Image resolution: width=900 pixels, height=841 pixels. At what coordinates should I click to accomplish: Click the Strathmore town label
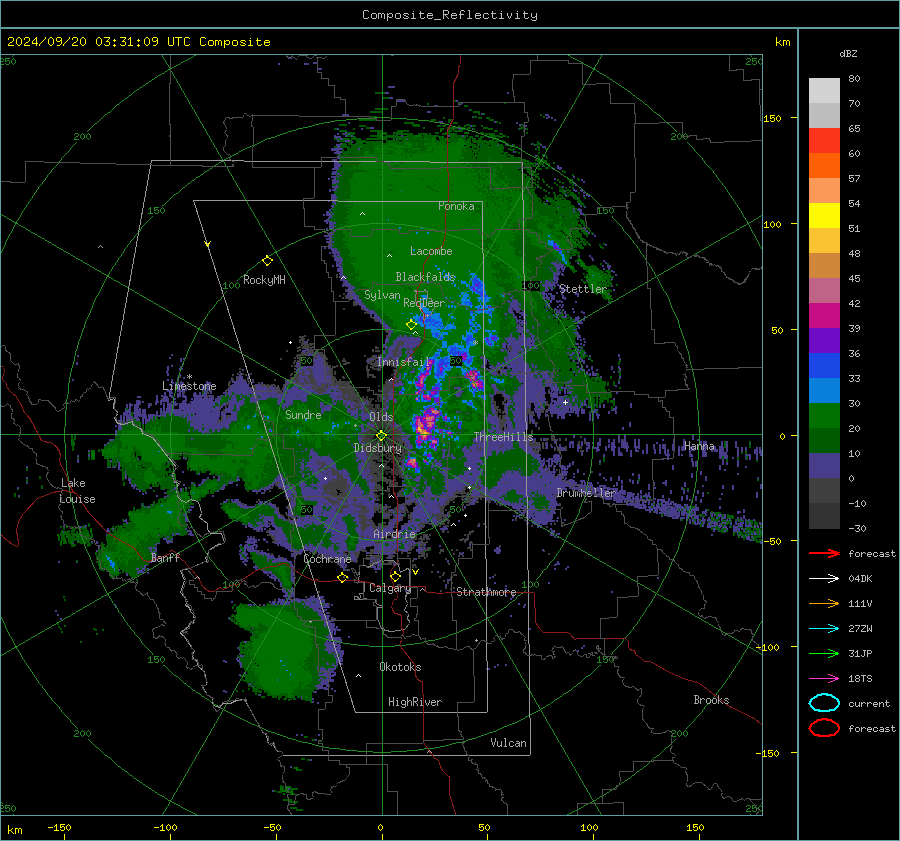[x=486, y=592]
